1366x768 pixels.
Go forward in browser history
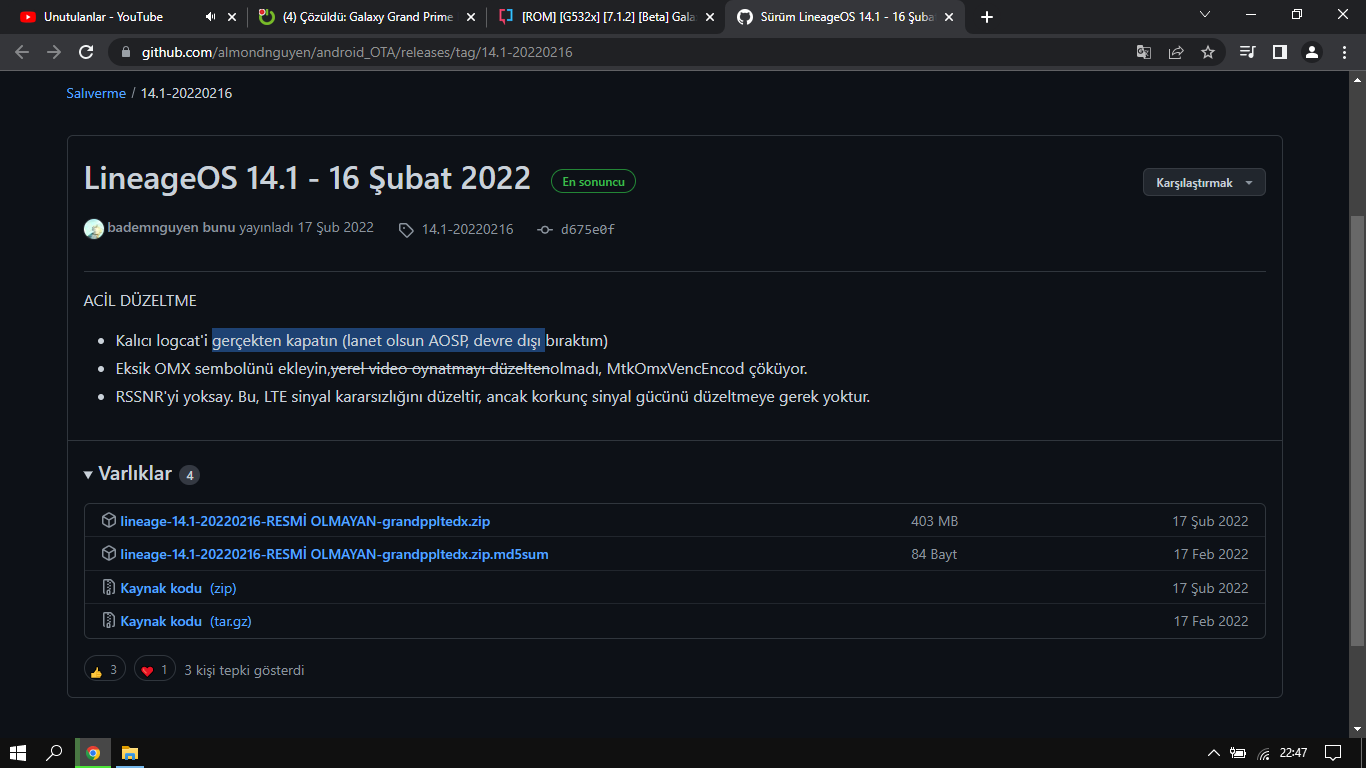pyautogui.click(x=54, y=52)
